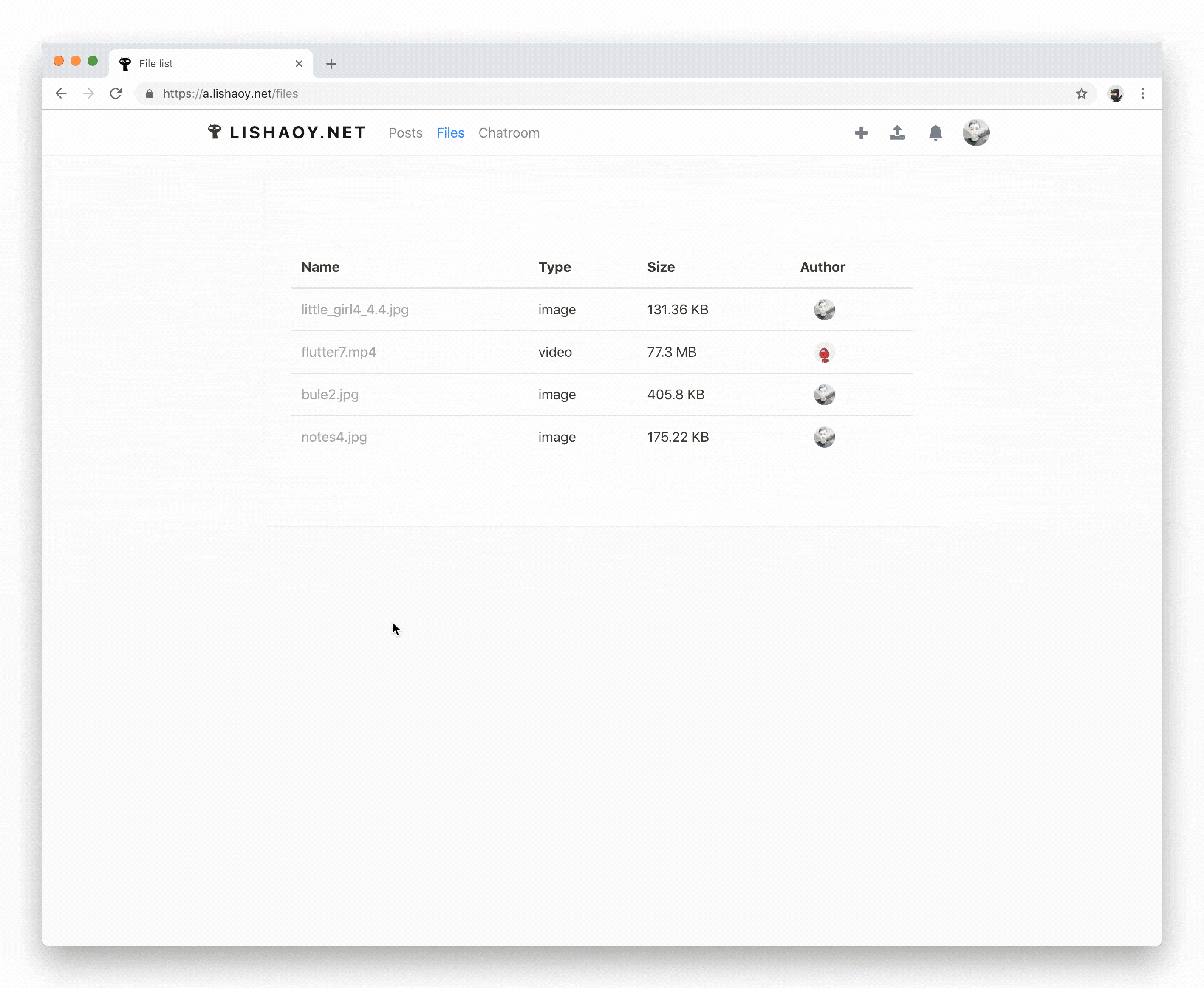1204x988 pixels.
Task: Click the upload file icon in header
Action: (897, 133)
